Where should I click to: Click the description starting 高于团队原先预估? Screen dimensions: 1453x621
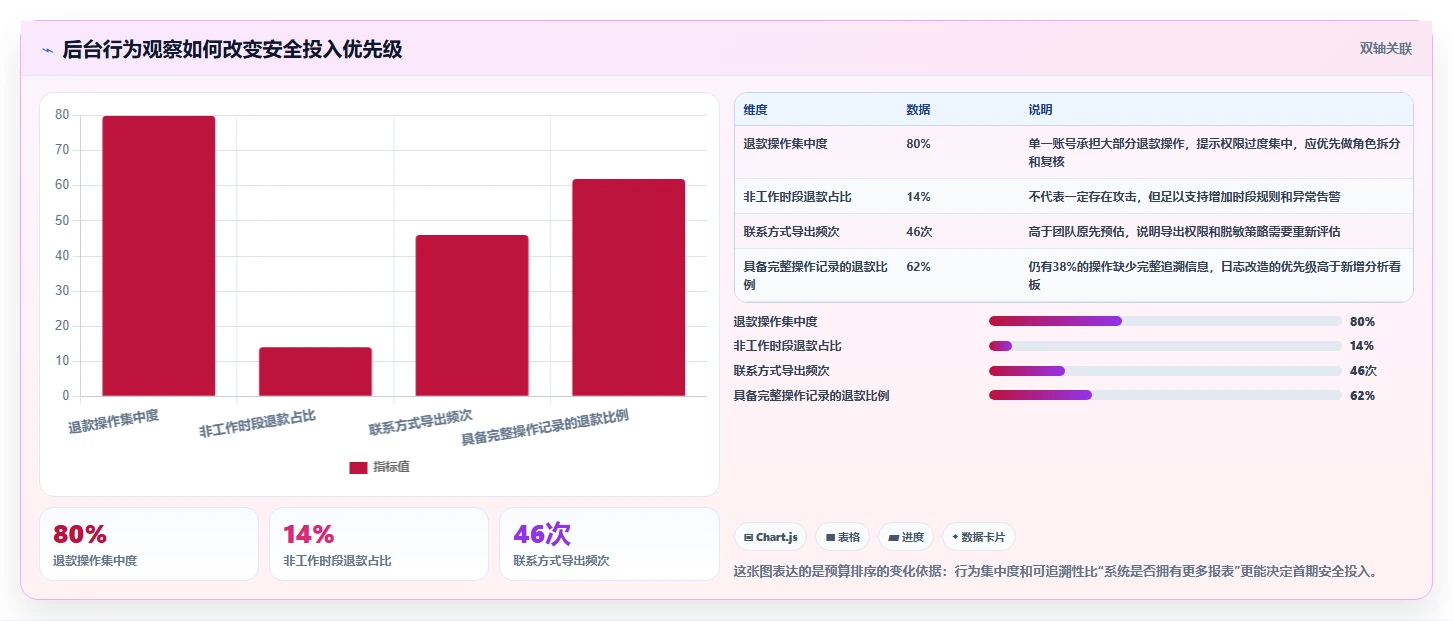1184,232
